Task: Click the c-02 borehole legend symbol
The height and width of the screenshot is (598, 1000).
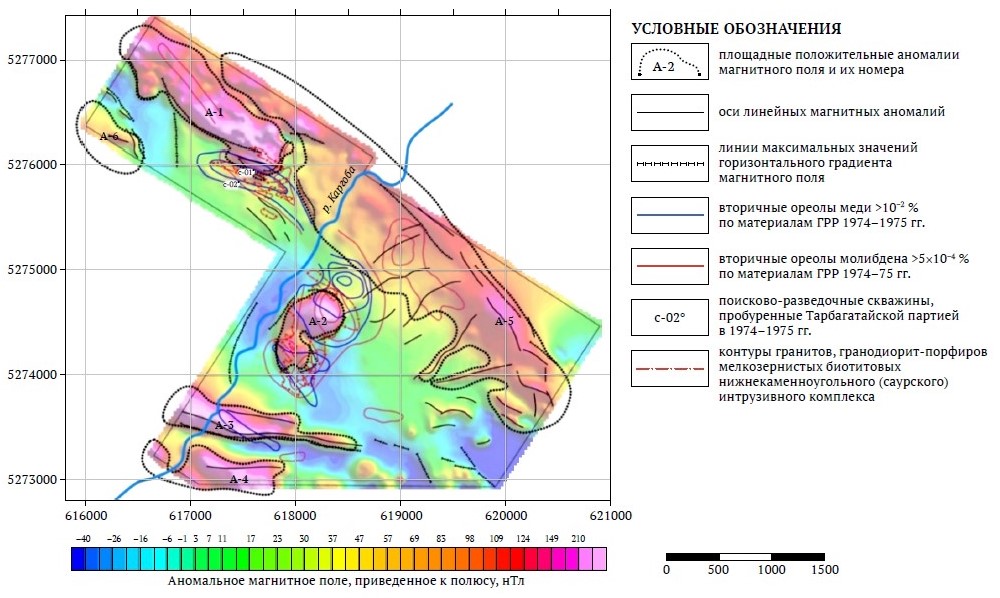Action: pos(670,317)
